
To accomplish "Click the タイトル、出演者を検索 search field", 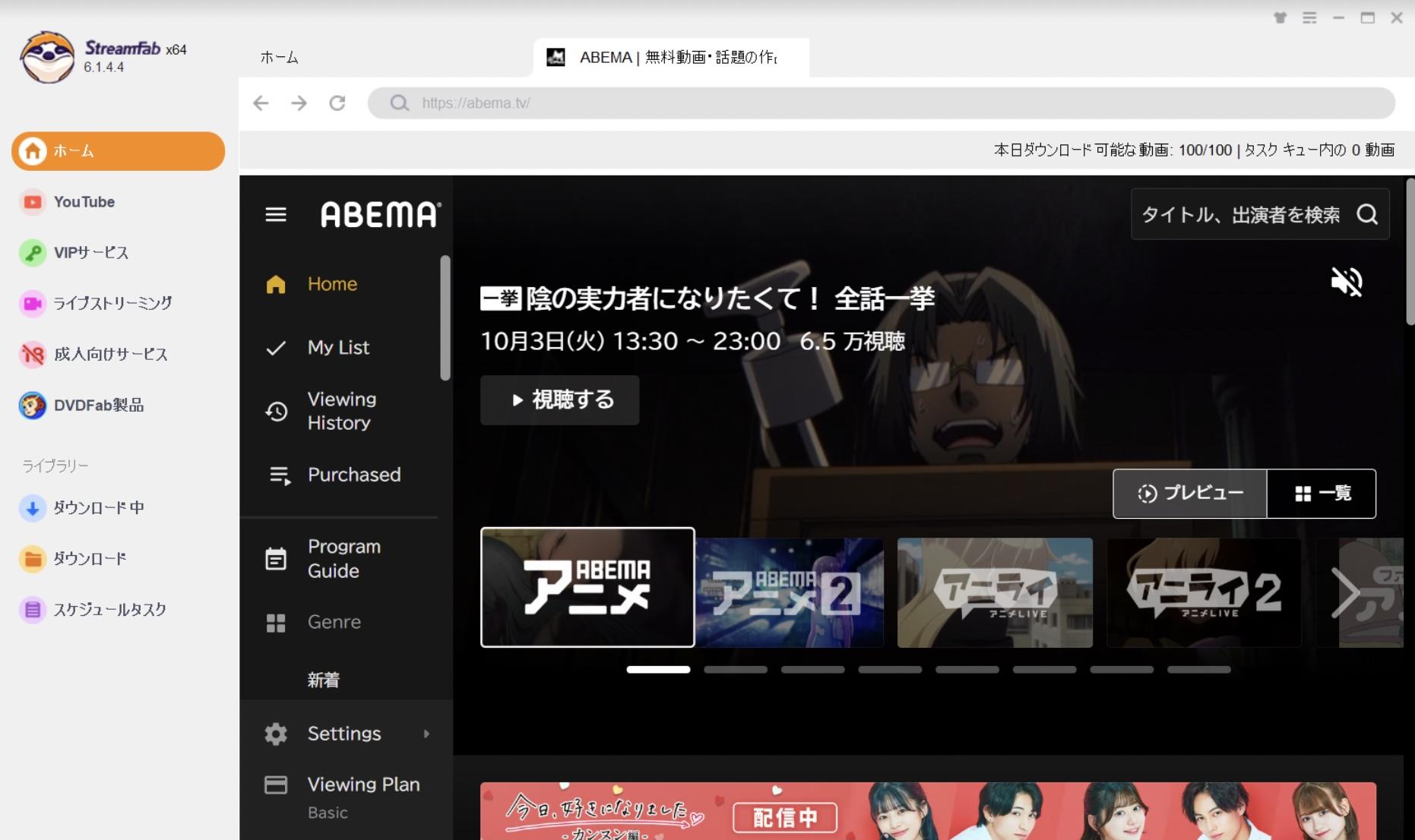I will pos(1260,215).
